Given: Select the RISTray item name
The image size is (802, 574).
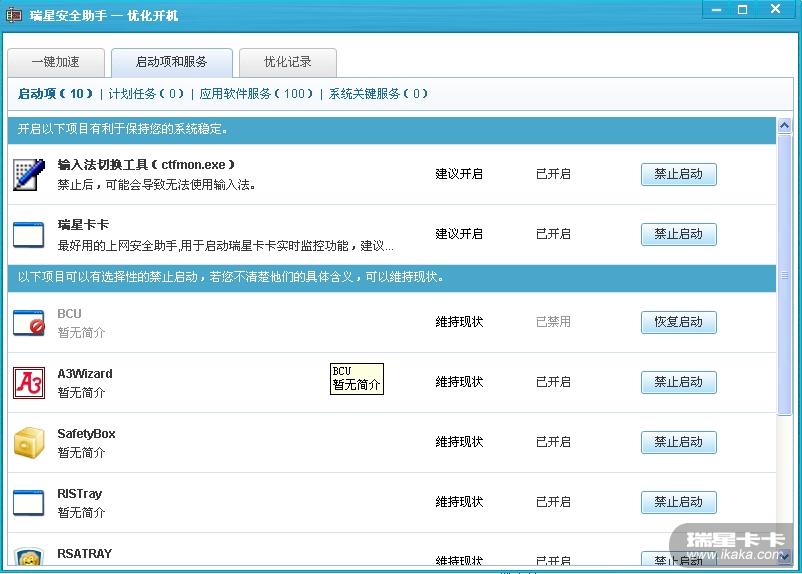Looking at the screenshot, I should [x=80, y=494].
